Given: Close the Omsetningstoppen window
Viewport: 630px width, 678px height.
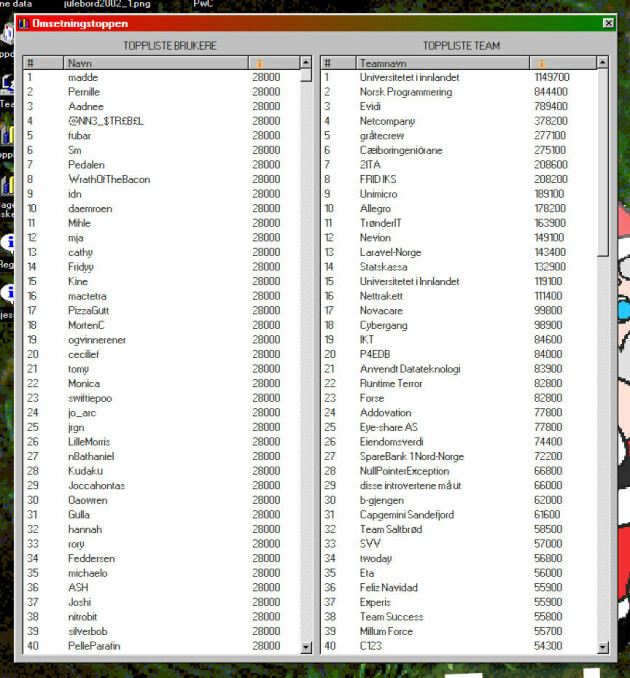Looking at the screenshot, I should (608, 23).
